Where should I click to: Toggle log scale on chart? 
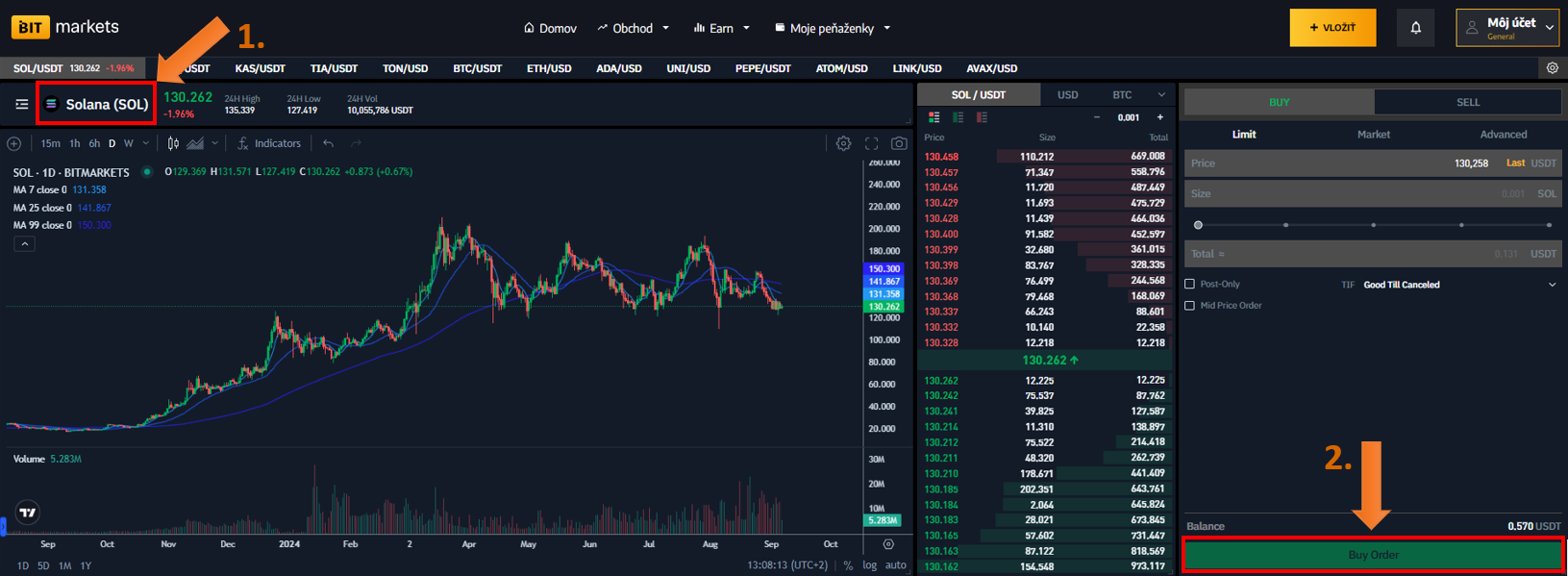(869, 565)
